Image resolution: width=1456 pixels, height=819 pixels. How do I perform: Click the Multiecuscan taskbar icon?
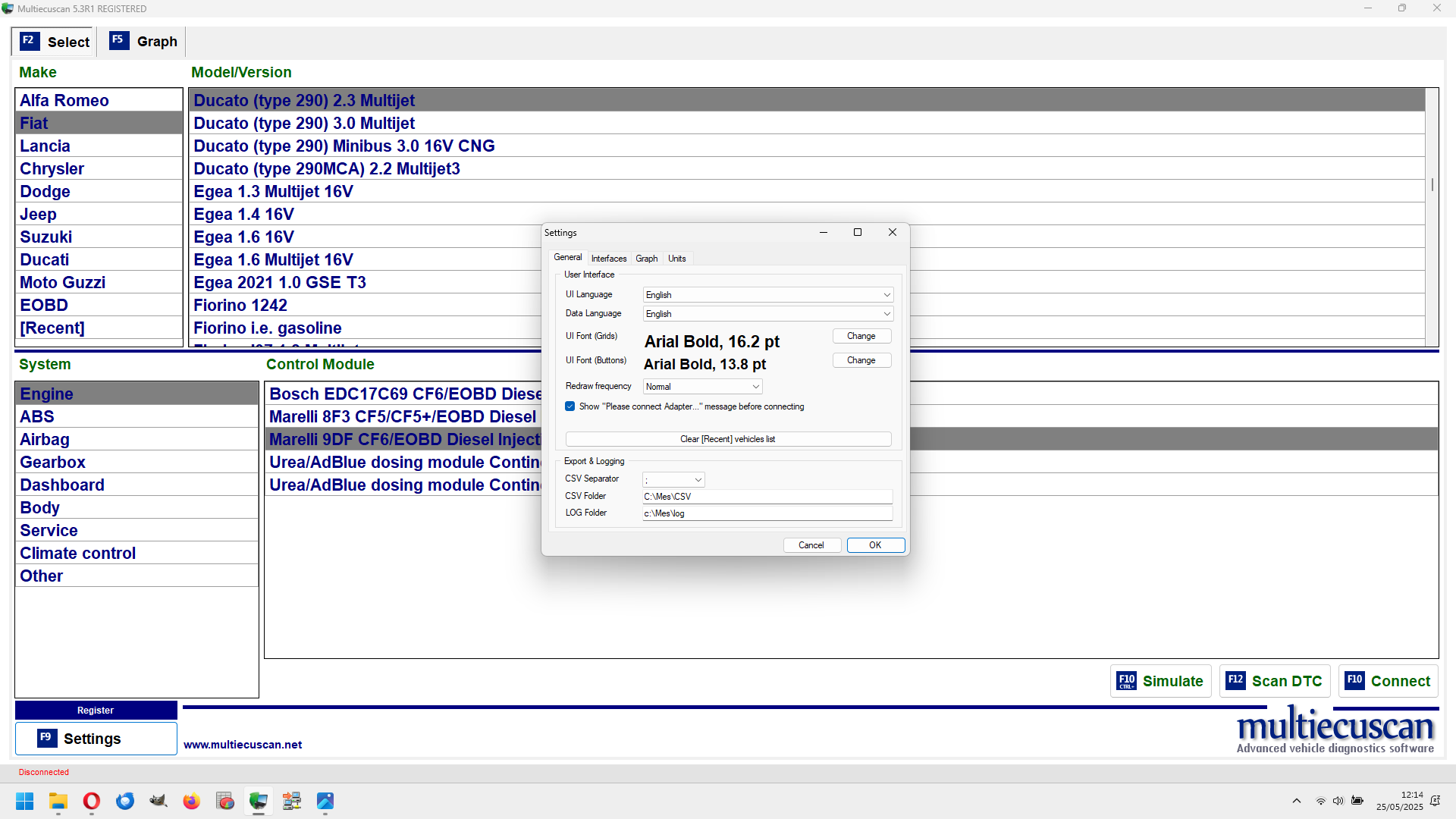pyautogui.click(x=259, y=801)
